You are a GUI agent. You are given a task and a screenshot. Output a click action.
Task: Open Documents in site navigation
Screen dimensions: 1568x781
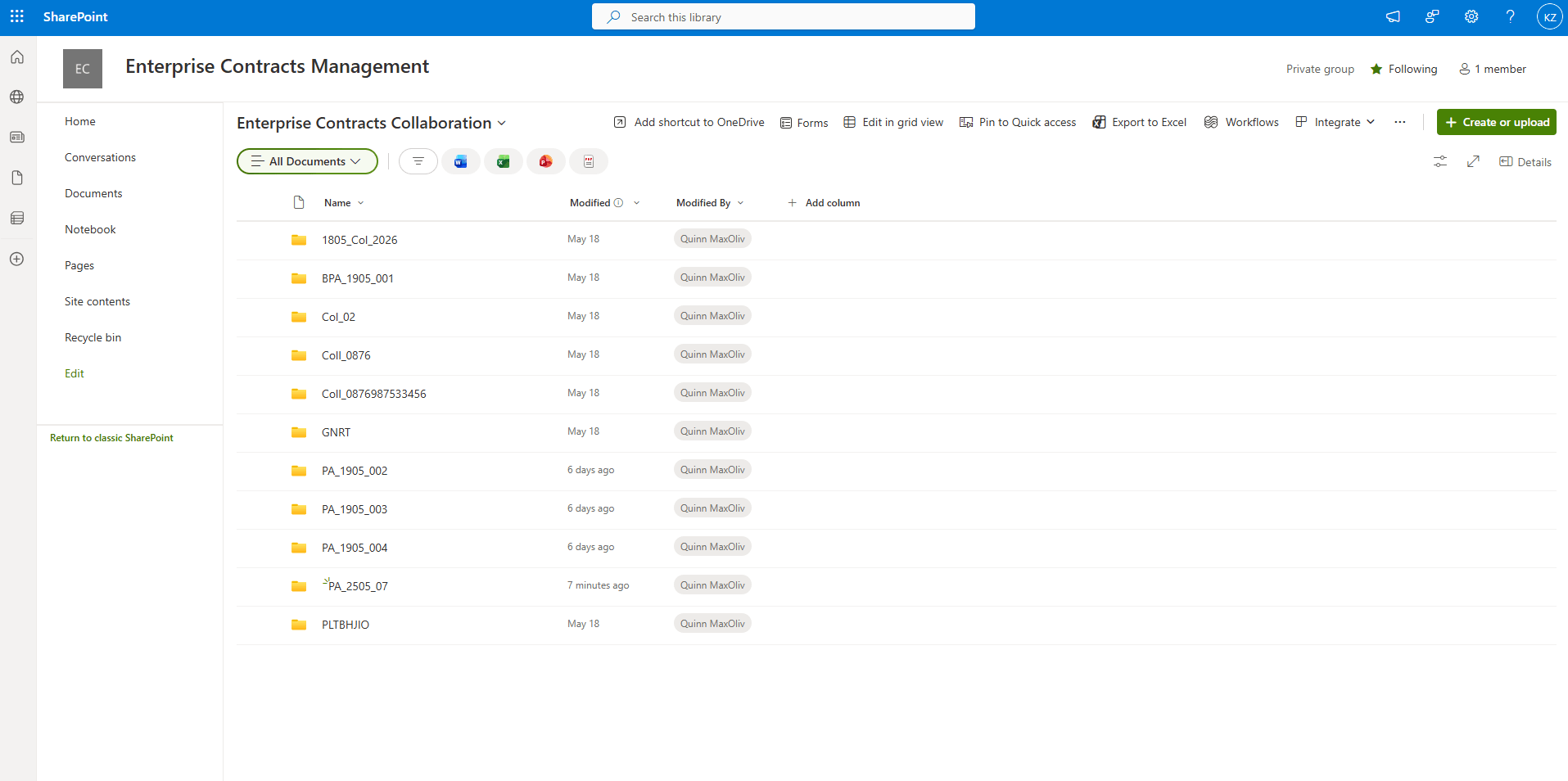[93, 193]
